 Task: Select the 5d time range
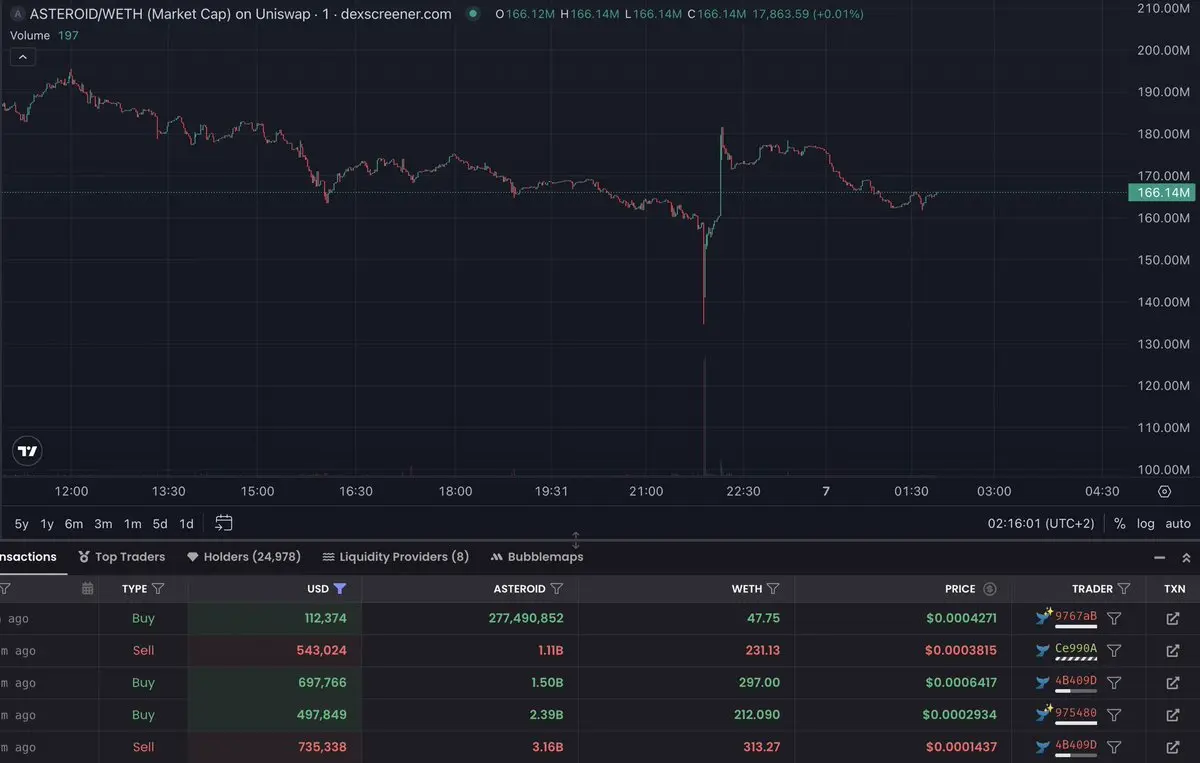point(160,524)
